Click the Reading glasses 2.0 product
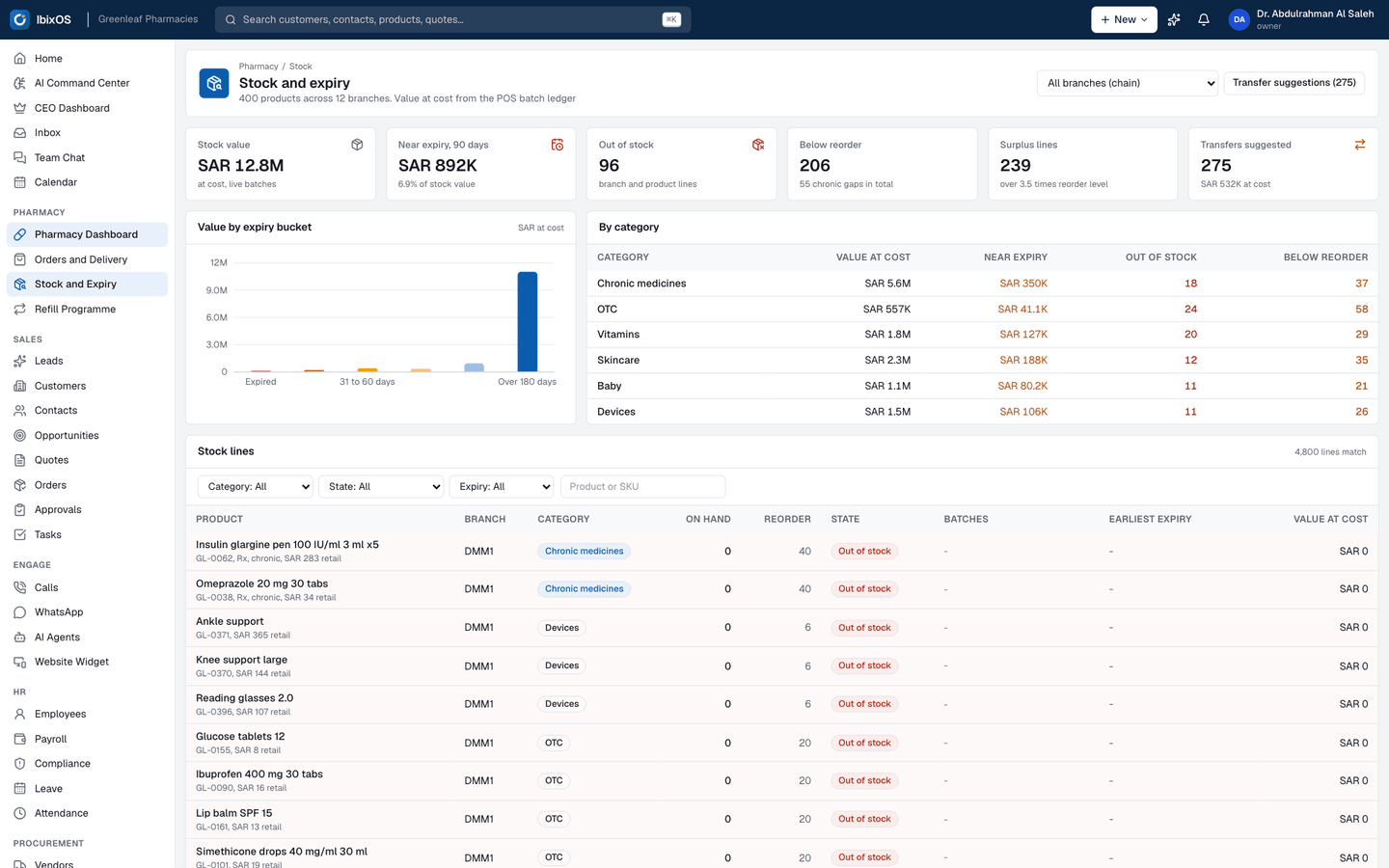Screen dimensions: 1389x868 click(x=244, y=698)
